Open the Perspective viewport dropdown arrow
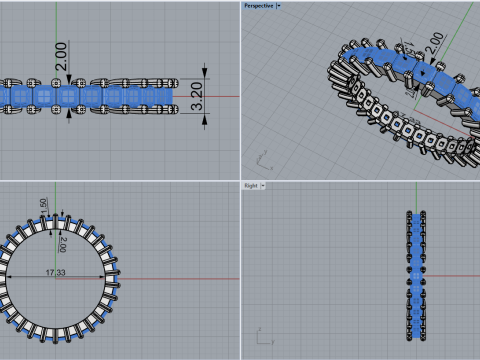Viewport: 480px width, 360px height. point(279,6)
